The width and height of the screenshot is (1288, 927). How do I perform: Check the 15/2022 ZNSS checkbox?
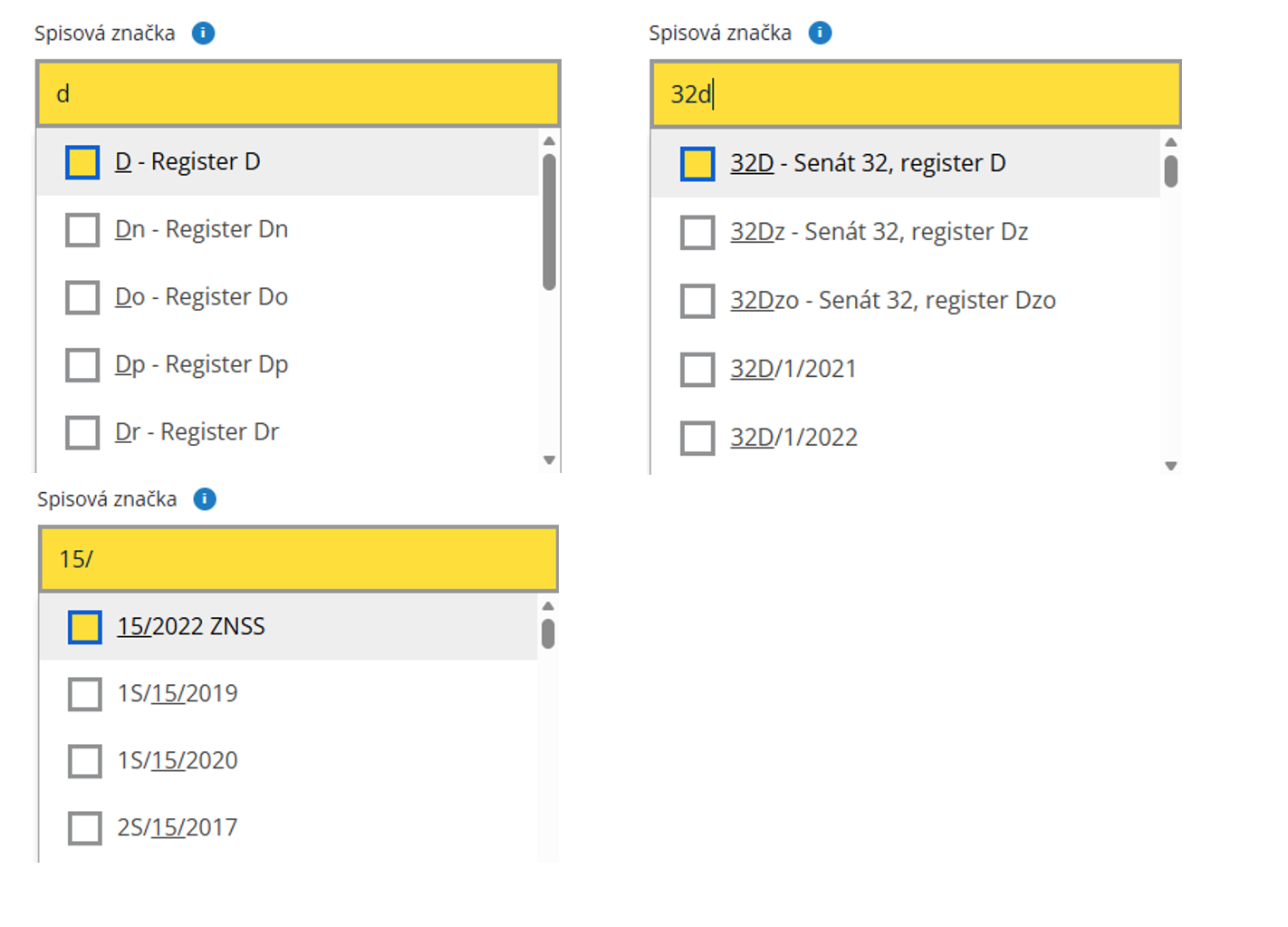point(85,627)
